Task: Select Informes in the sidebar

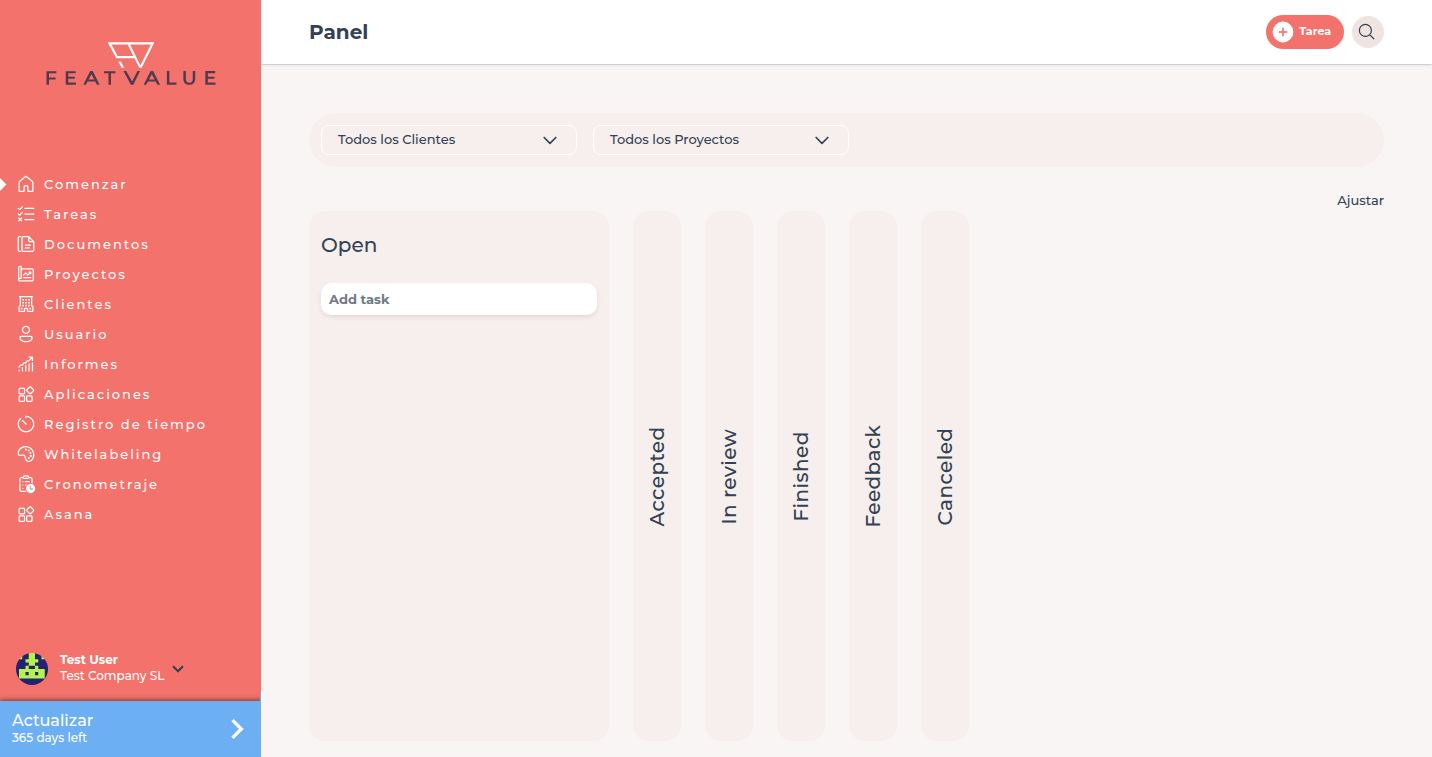Action: [x=81, y=364]
